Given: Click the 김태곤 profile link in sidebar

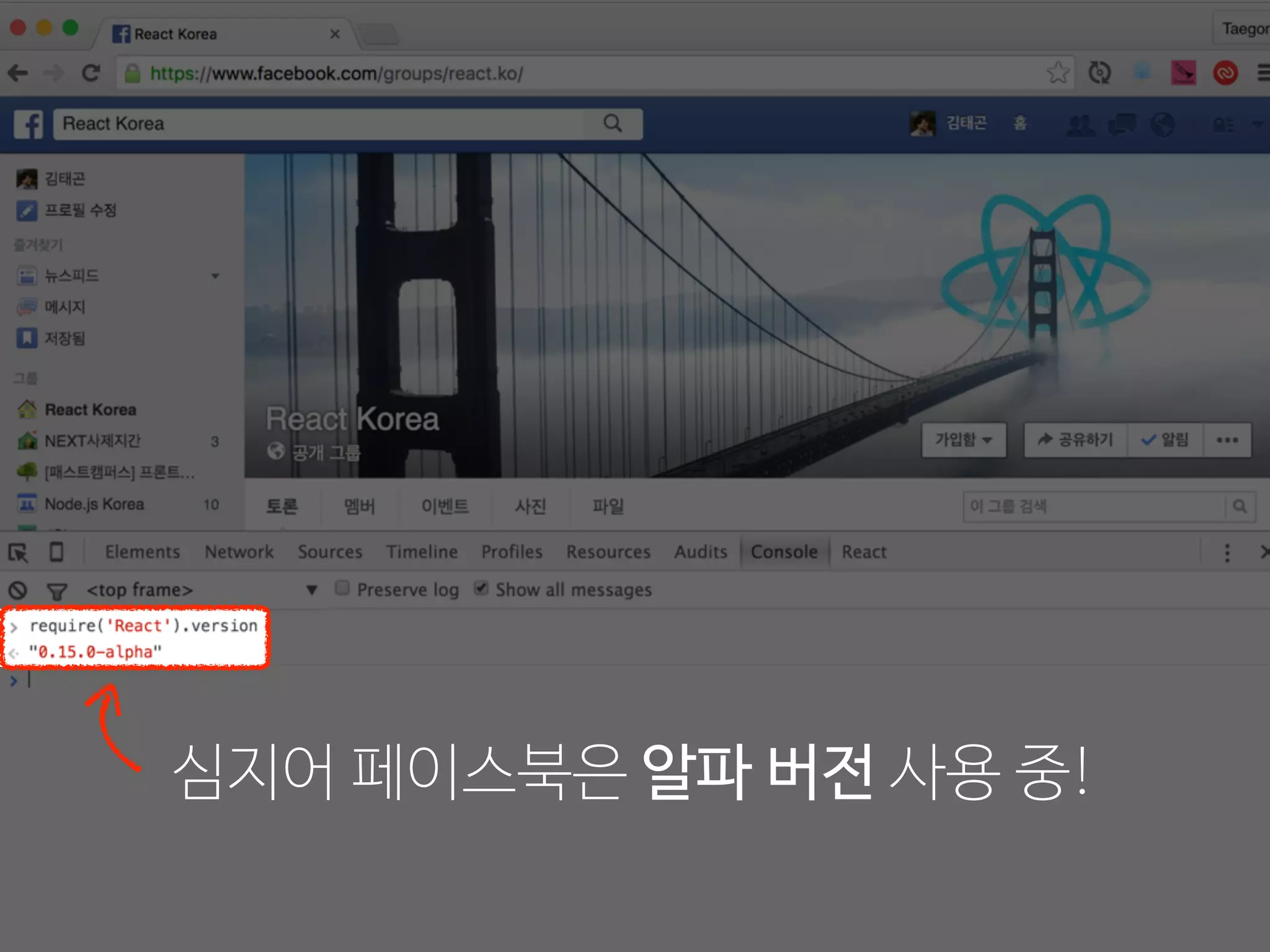Looking at the screenshot, I should pyautogui.click(x=64, y=178).
